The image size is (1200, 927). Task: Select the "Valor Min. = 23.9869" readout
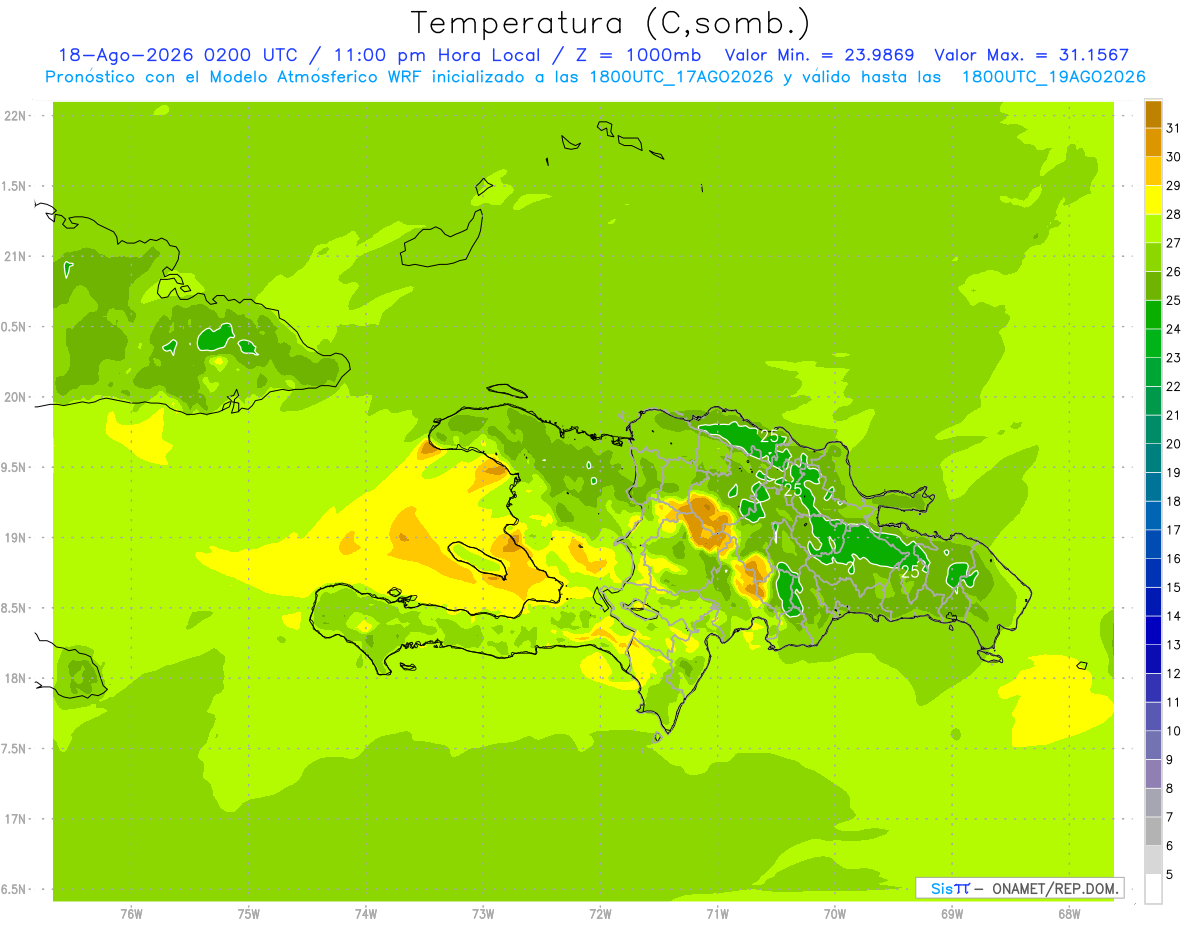click(820, 55)
